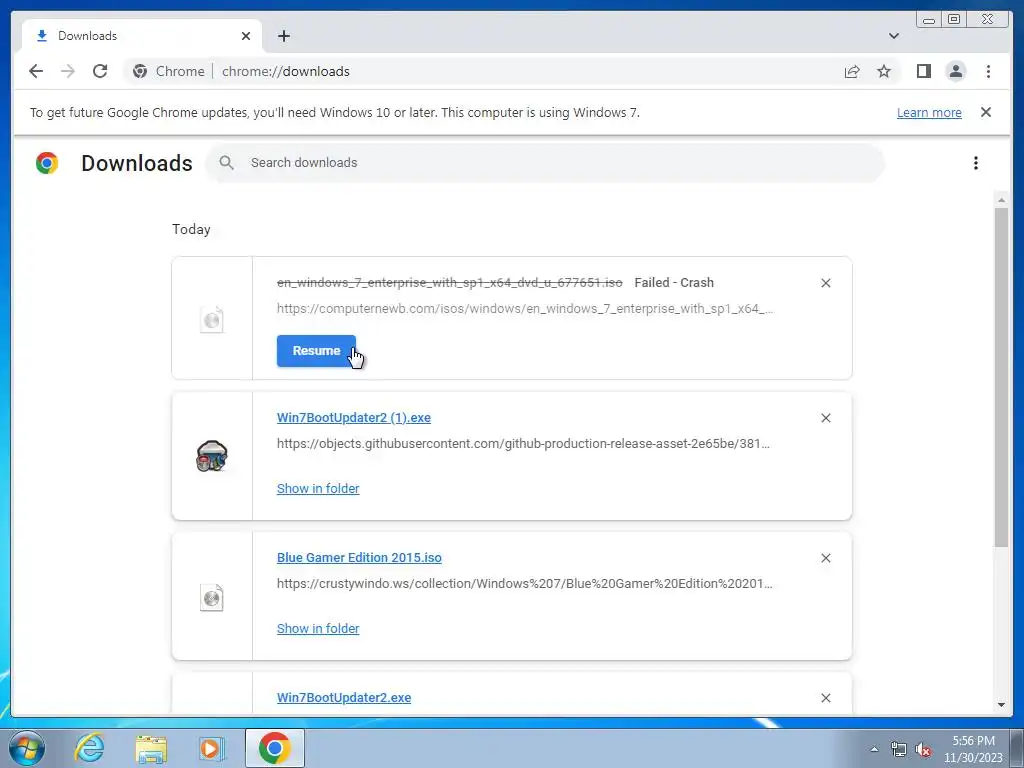This screenshot has height=768, width=1024.
Task: Remove Blue Gamer Edition 2015.iso from list
Action: tap(825, 558)
